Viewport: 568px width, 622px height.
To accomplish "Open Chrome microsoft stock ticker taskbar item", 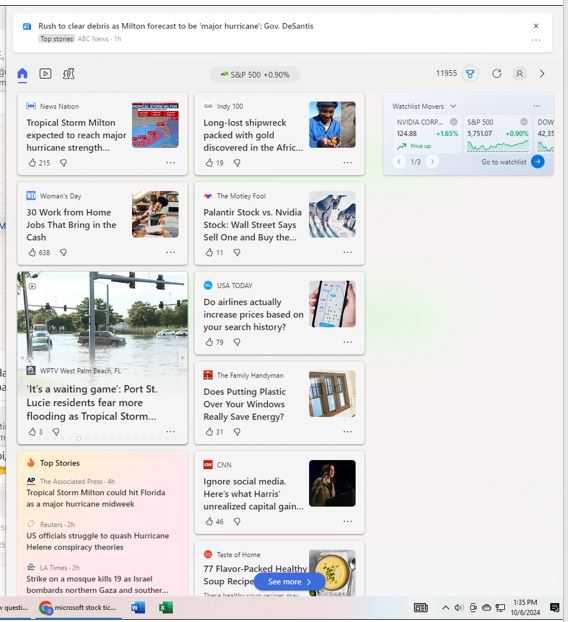I will coord(78,608).
